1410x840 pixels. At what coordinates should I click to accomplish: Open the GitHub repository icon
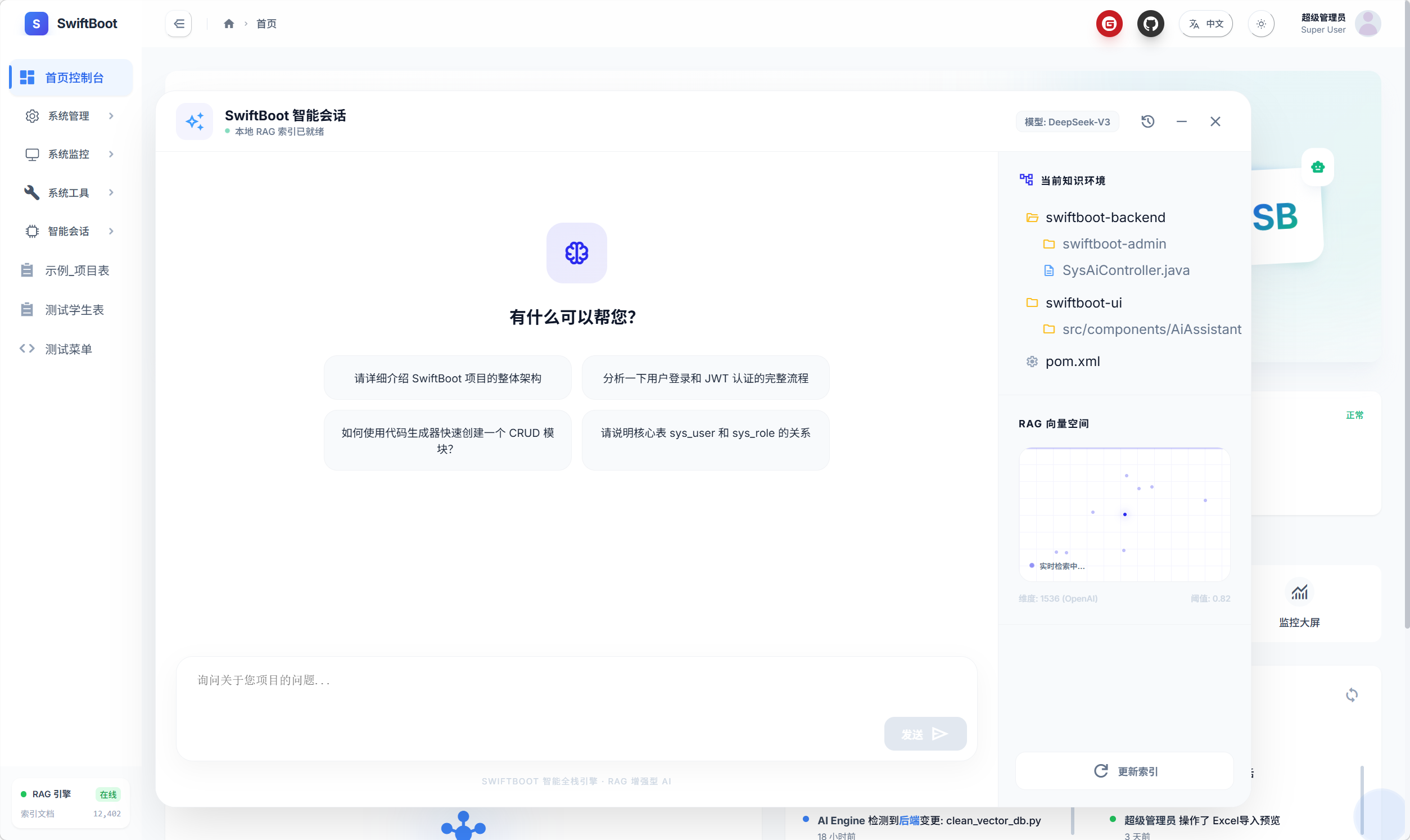(x=1150, y=24)
